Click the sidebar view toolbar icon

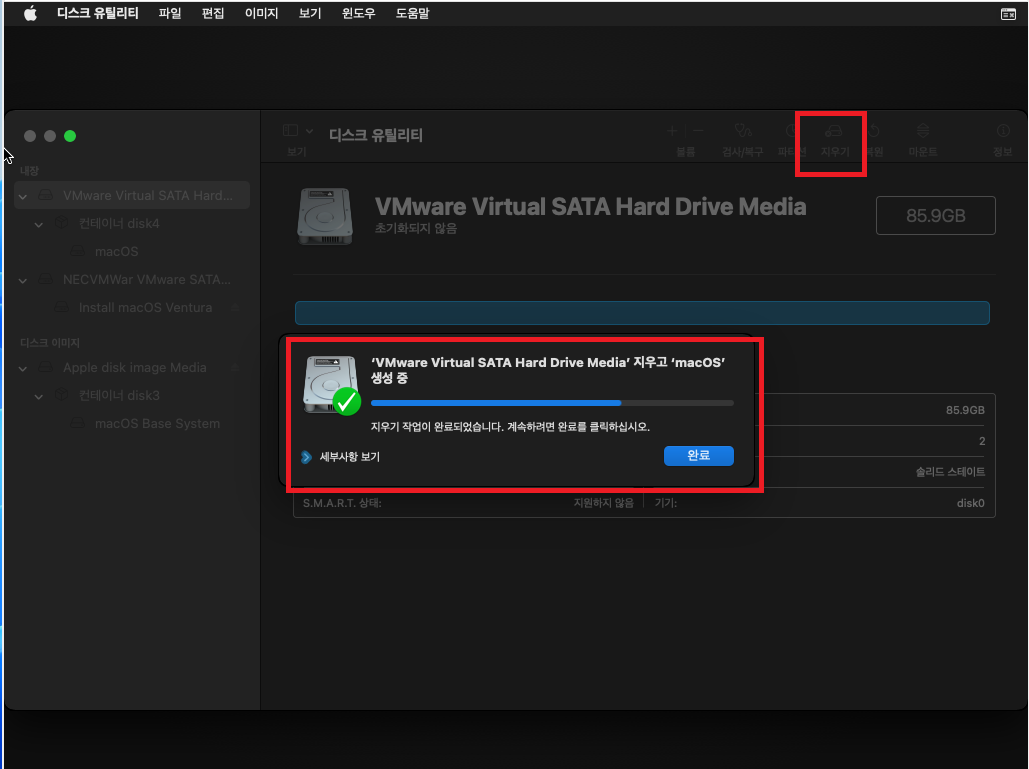pos(290,131)
